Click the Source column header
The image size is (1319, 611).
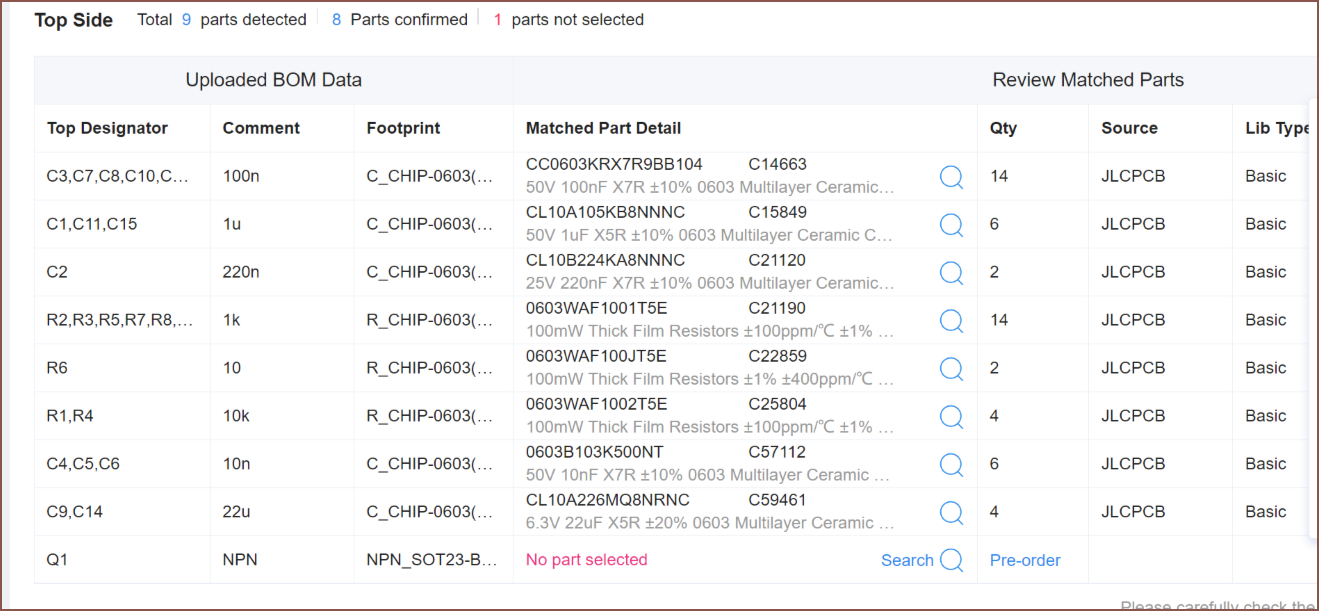(x=1129, y=128)
